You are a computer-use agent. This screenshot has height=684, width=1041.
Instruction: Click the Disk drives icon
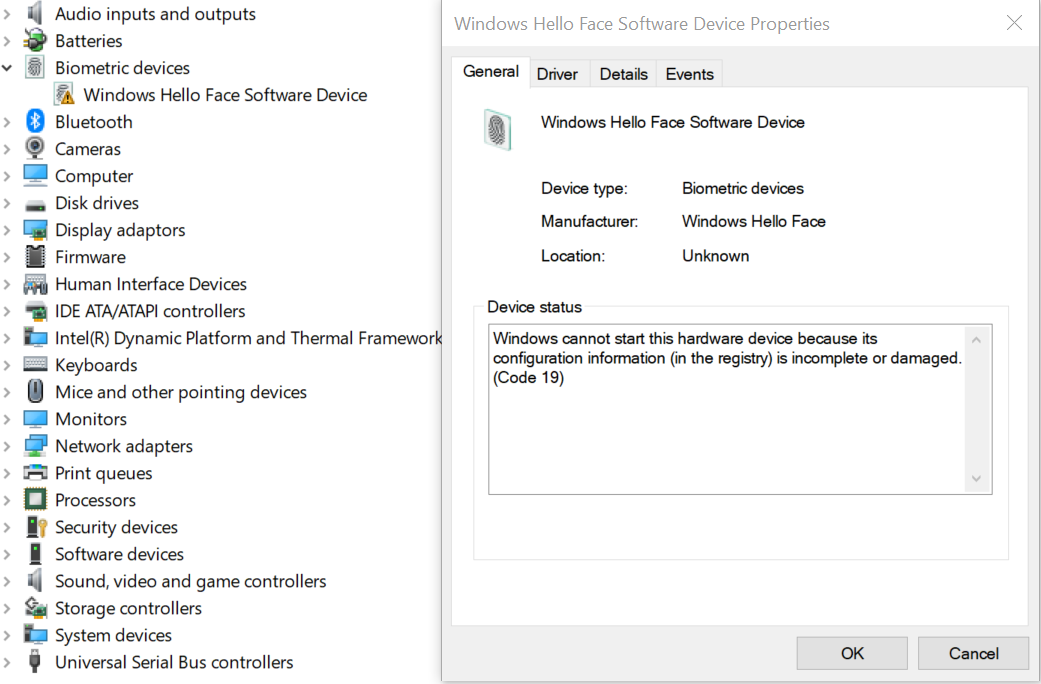click(35, 204)
